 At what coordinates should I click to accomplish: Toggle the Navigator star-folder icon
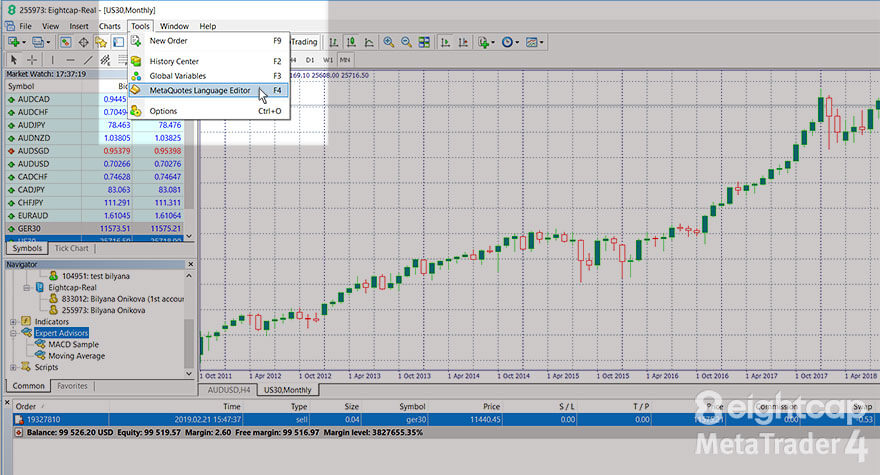click(x=100, y=42)
